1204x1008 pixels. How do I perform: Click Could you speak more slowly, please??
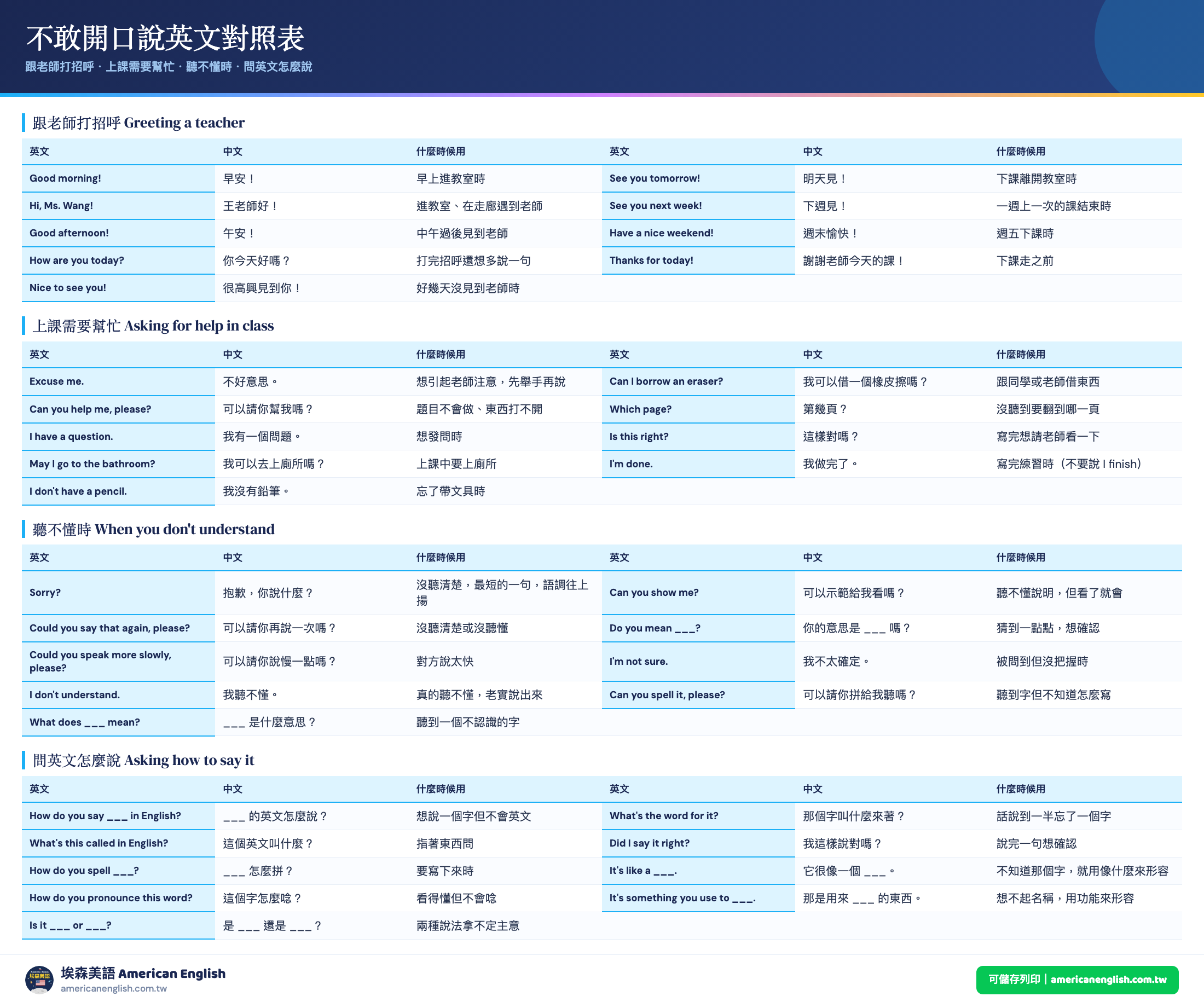(101, 662)
